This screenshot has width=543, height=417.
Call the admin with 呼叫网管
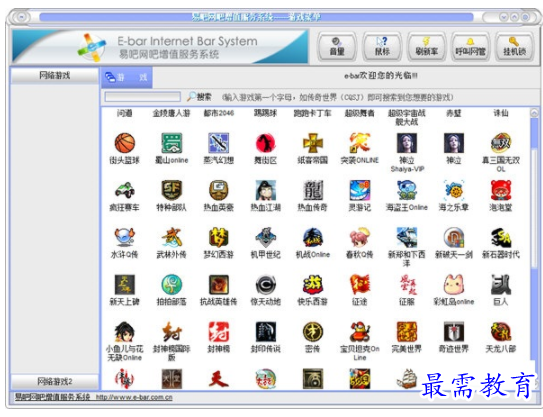[470, 47]
